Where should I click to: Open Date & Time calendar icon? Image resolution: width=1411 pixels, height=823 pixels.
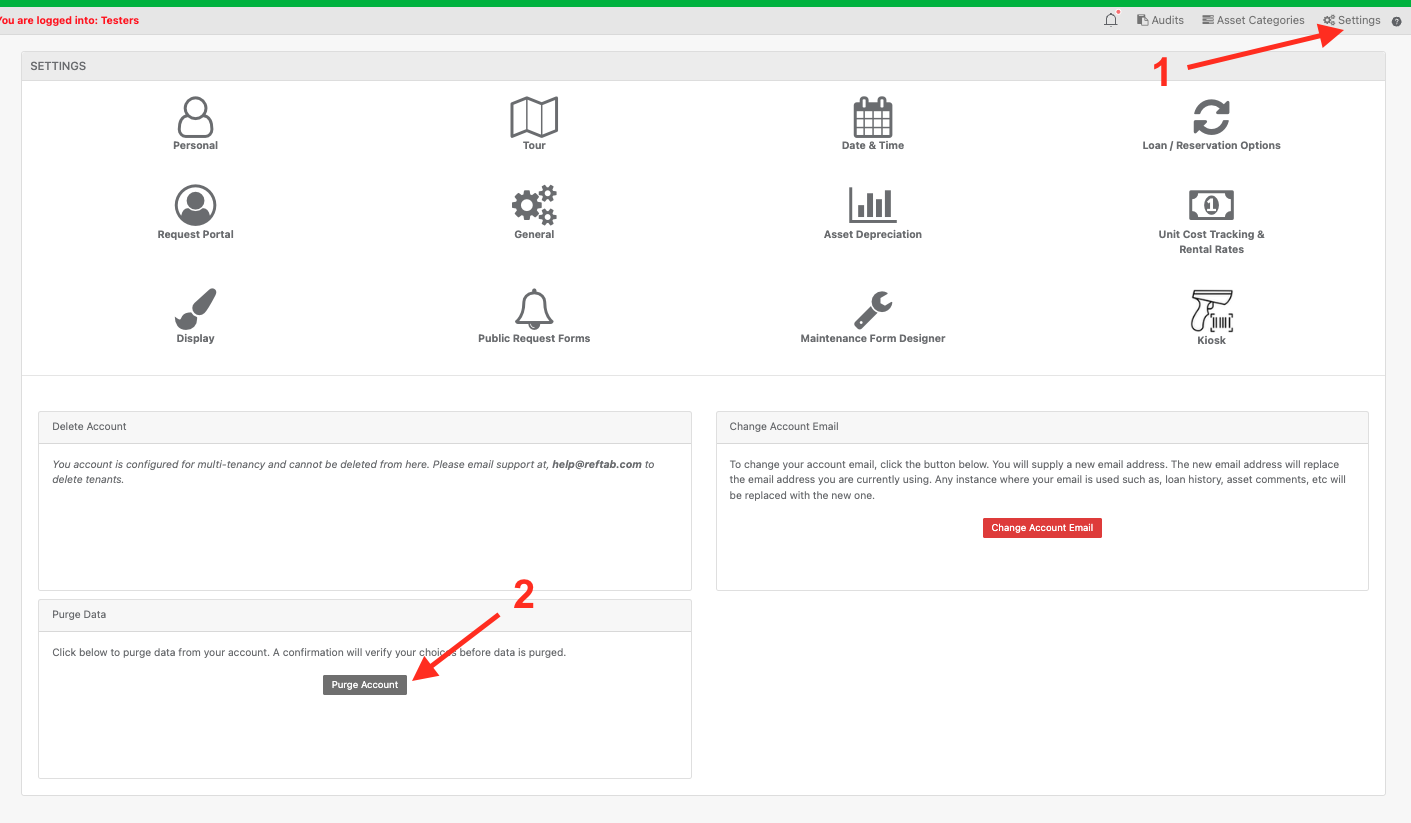click(872, 118)
